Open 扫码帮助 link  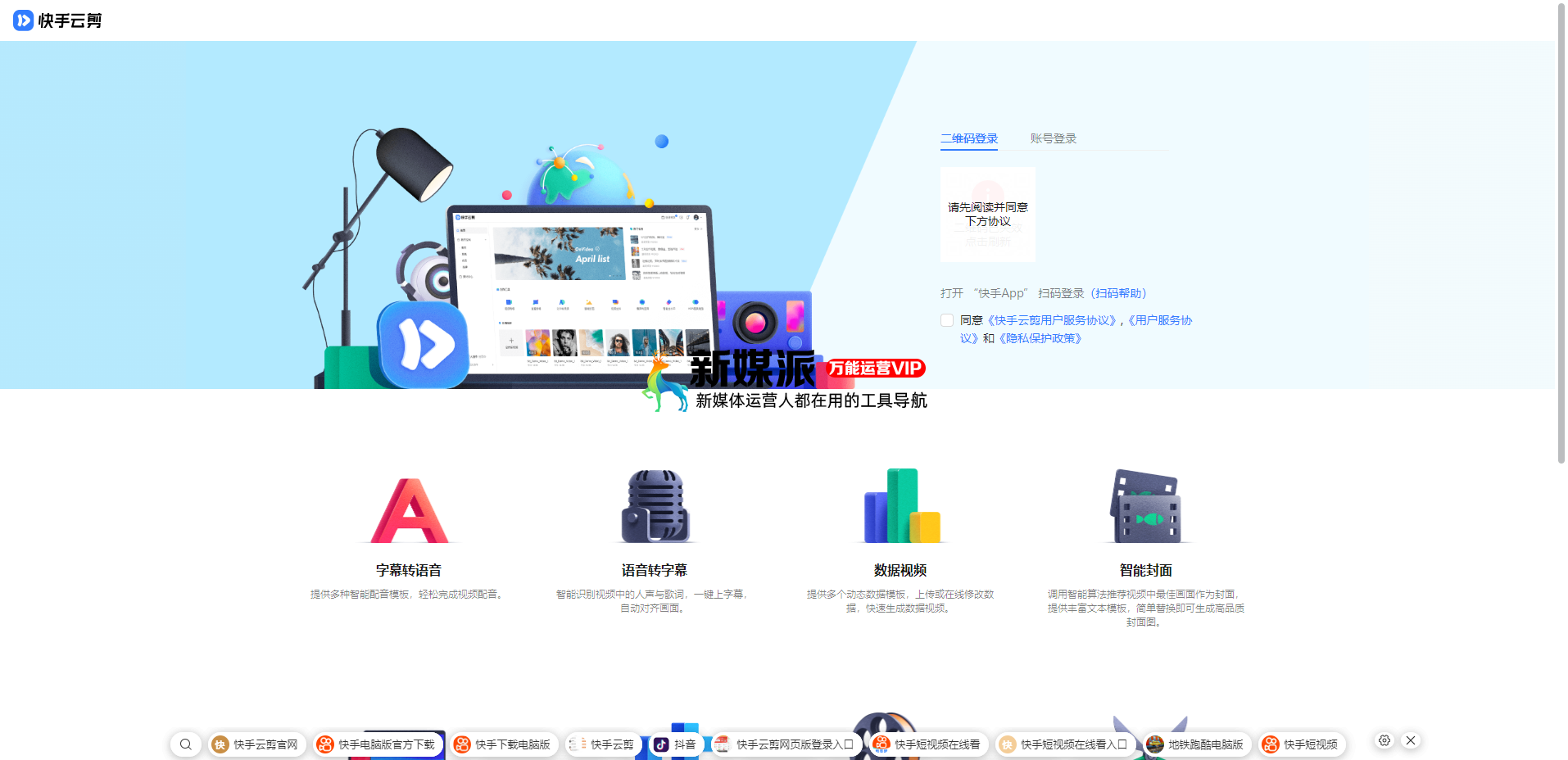(x=1118, y=293)
